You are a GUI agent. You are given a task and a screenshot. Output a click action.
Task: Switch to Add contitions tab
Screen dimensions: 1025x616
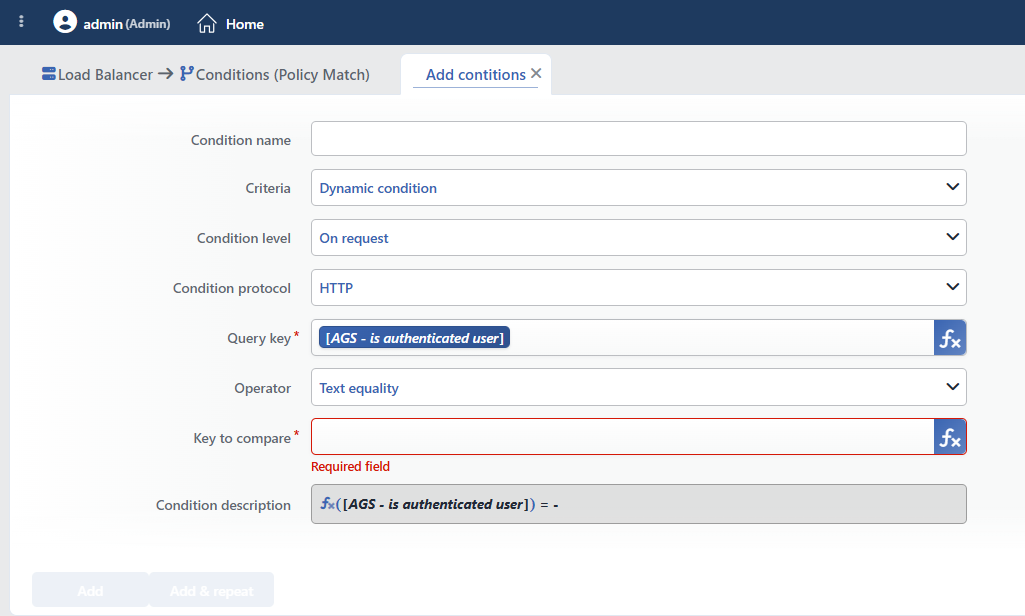[475, 75]
